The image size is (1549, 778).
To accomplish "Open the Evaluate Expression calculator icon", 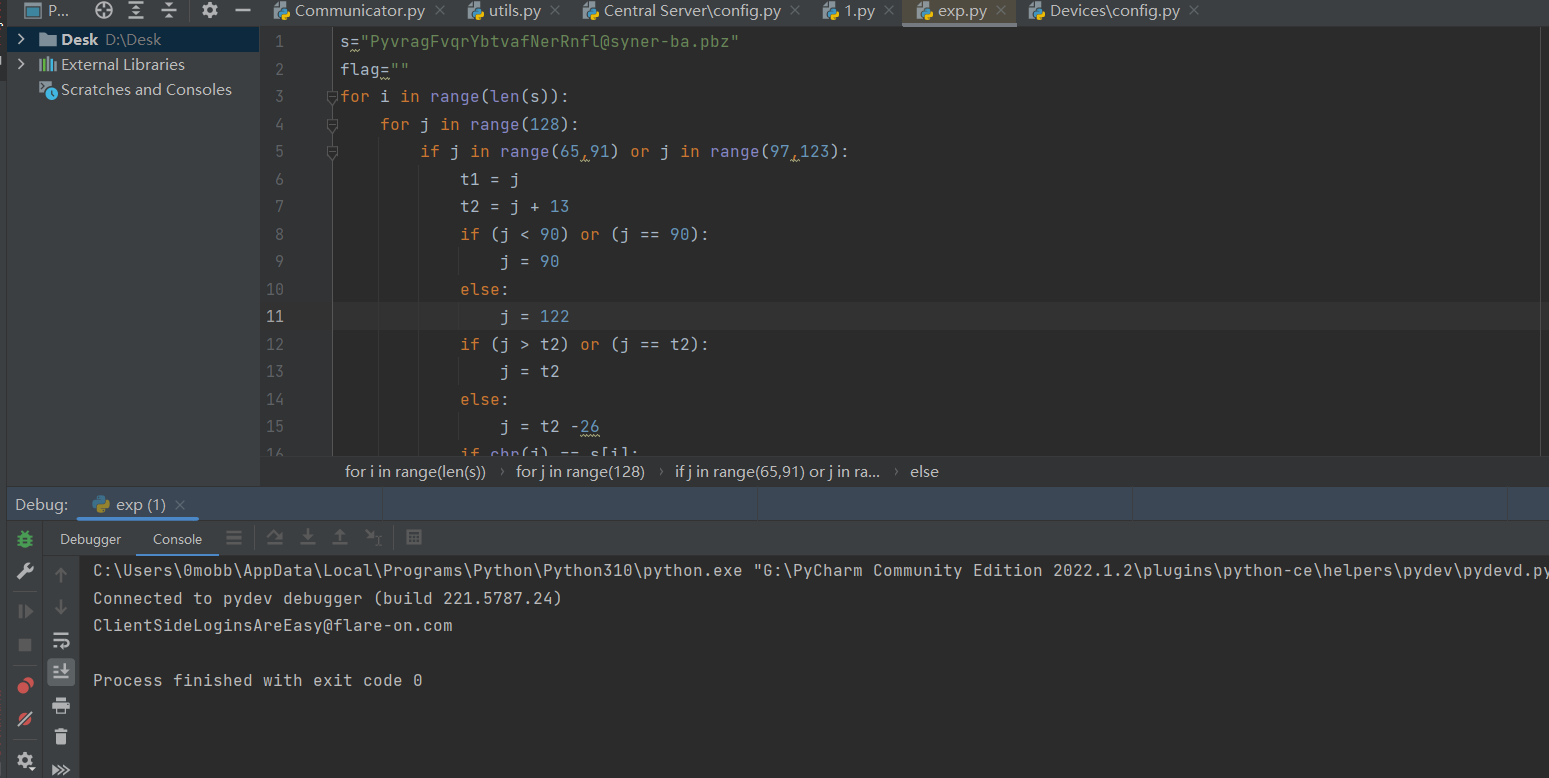I will [x=414, y=538].
